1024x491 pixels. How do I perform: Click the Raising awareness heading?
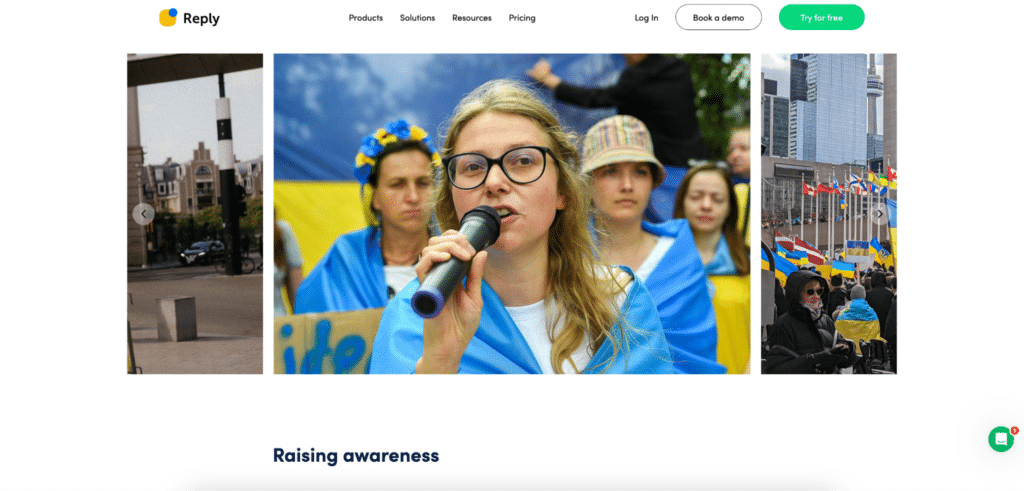tap(356, 455)
